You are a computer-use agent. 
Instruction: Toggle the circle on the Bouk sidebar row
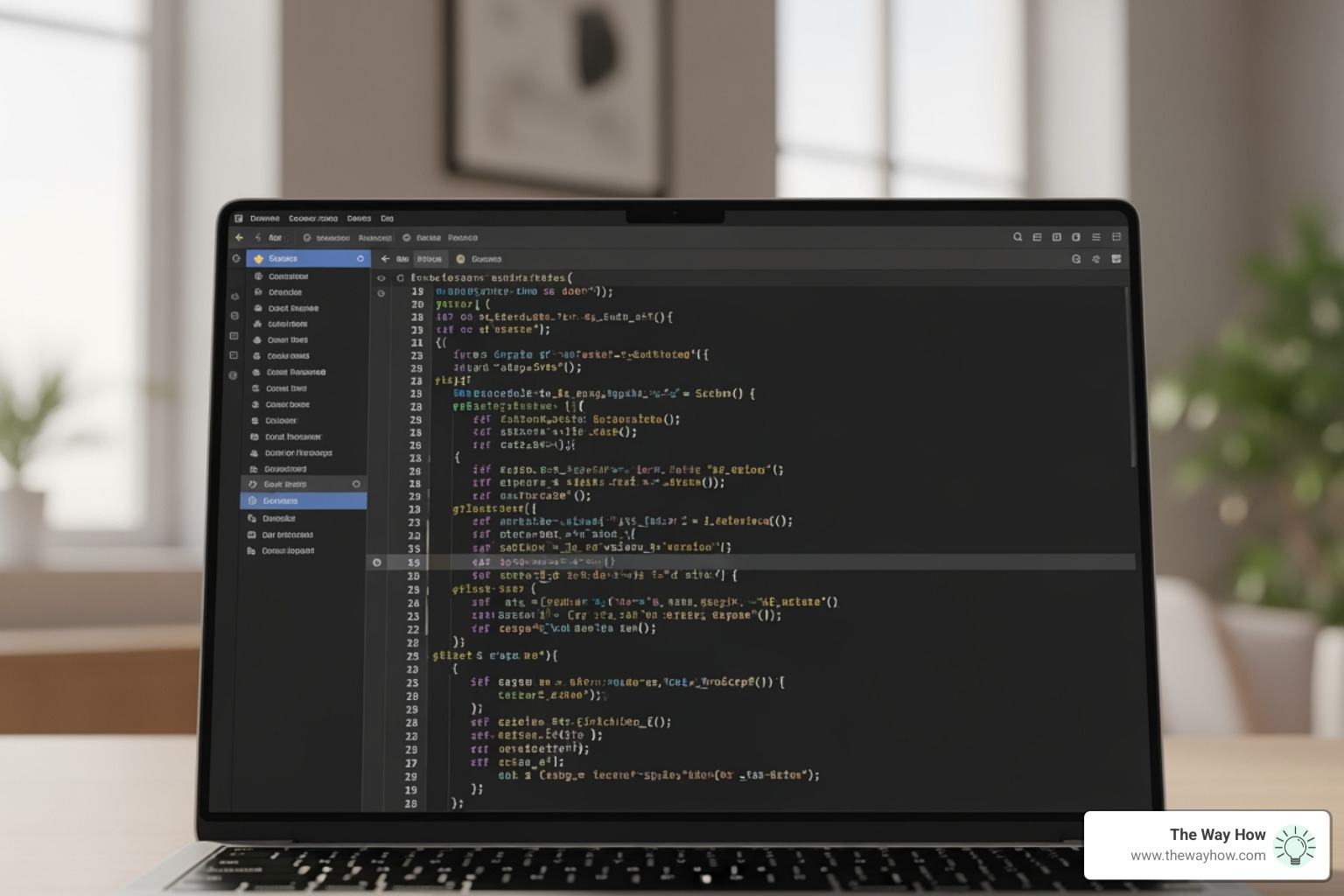(x=356, y=484)
